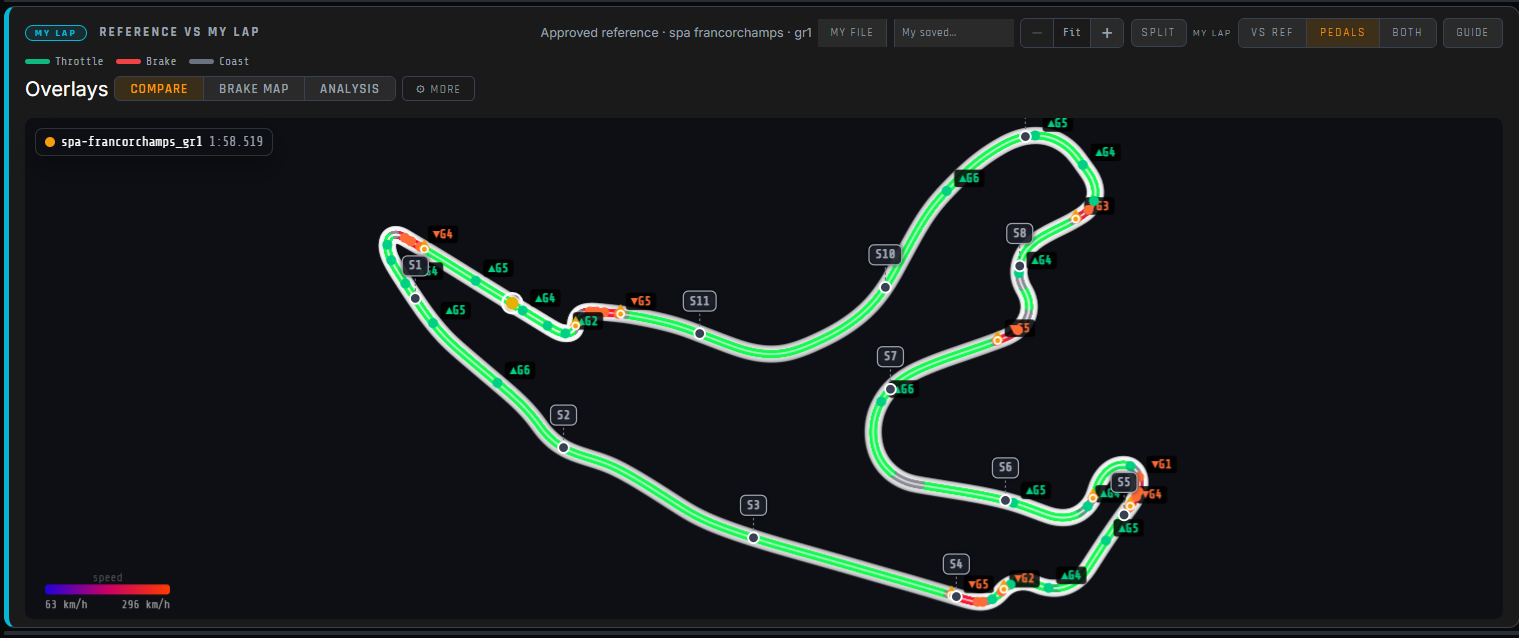Viewport: 1519px width, 638px height.
Task: Click the upshift G6 label near S10
Action: pyautogui.click(x=968, y=179)
